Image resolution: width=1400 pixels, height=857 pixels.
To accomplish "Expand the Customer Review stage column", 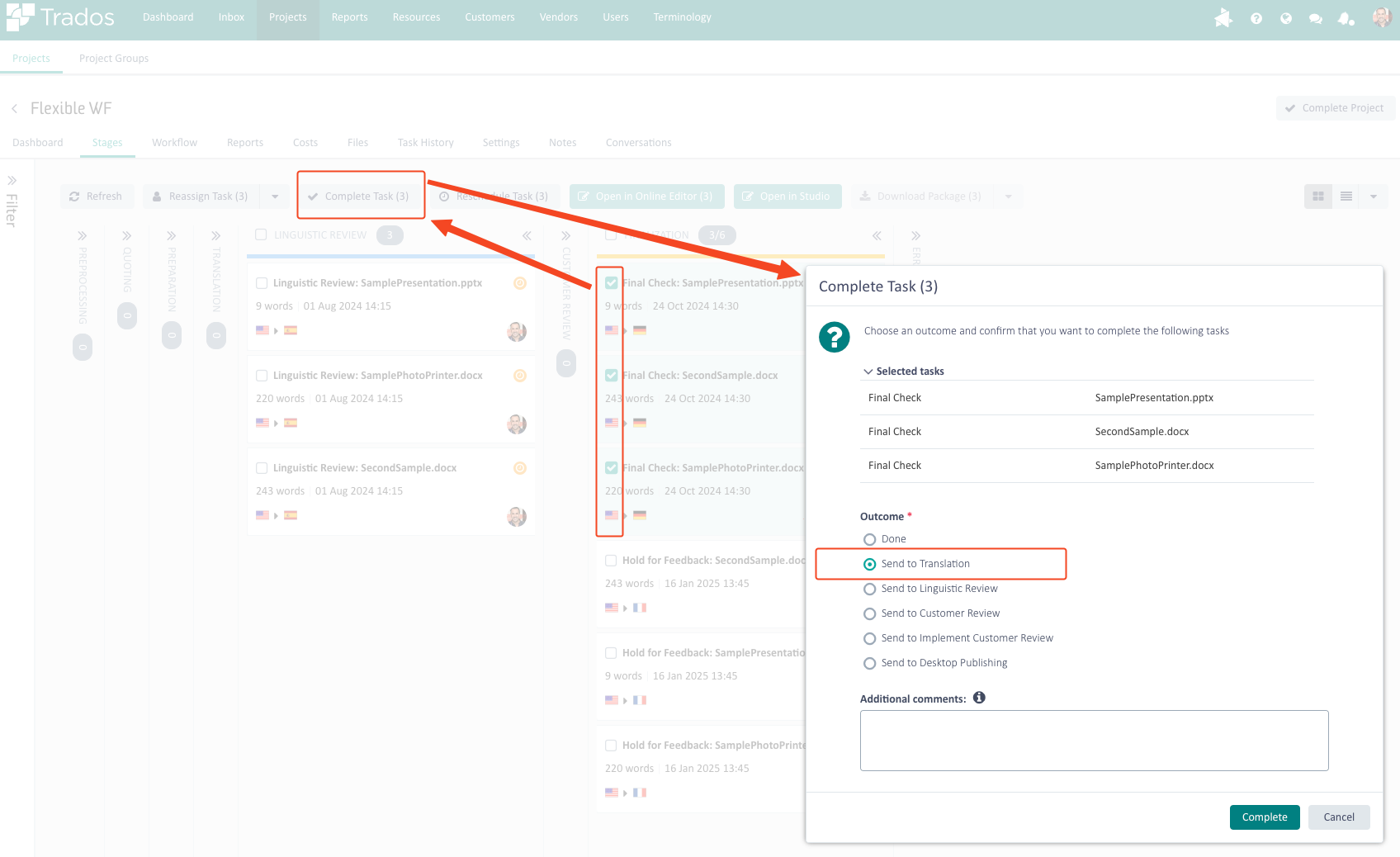I will point(566,236).
